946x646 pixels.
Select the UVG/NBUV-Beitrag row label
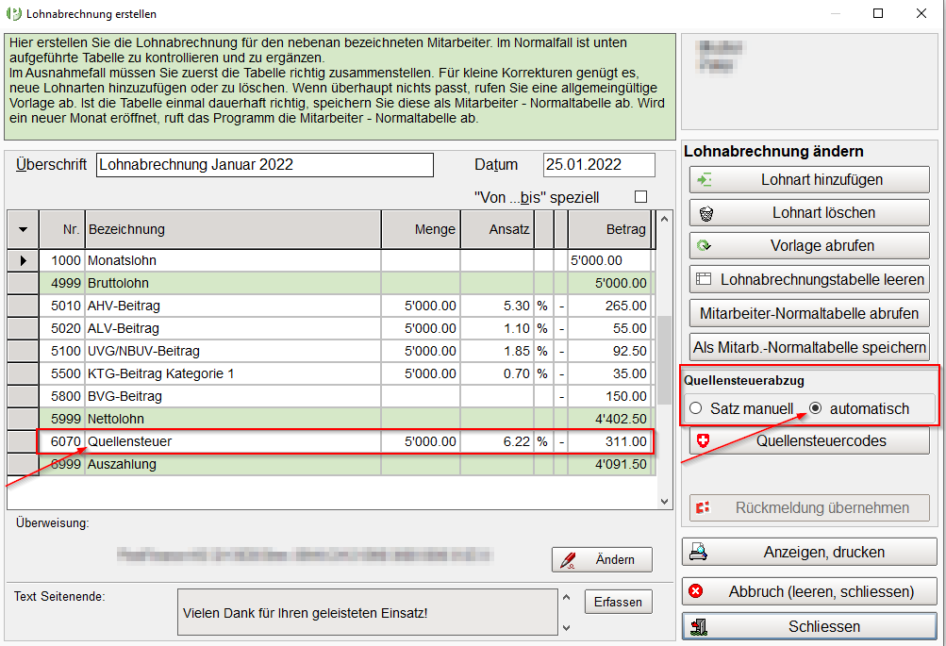coord(144,351)
